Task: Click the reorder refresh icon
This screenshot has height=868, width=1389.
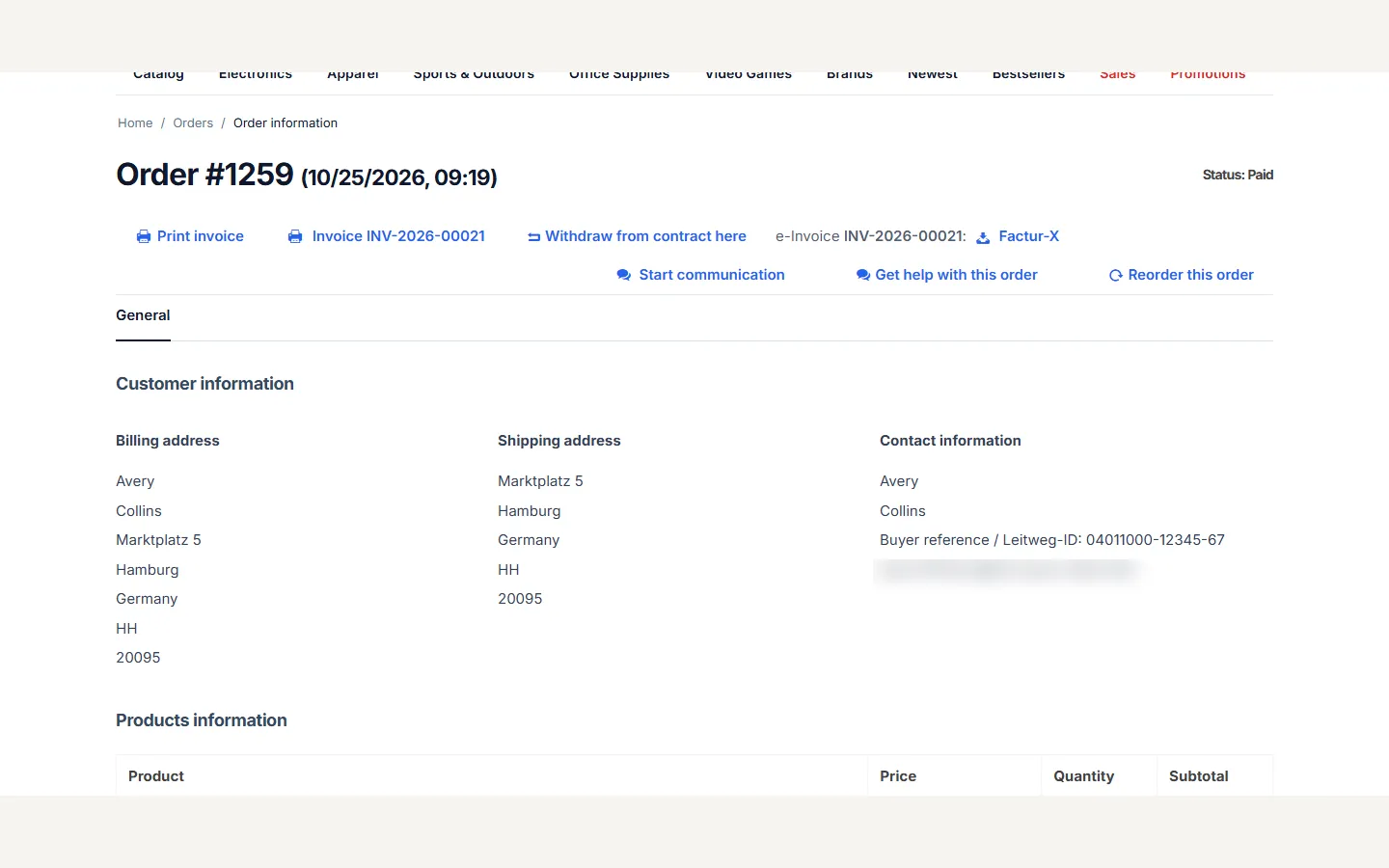Action: click(x=1116, y=276)
